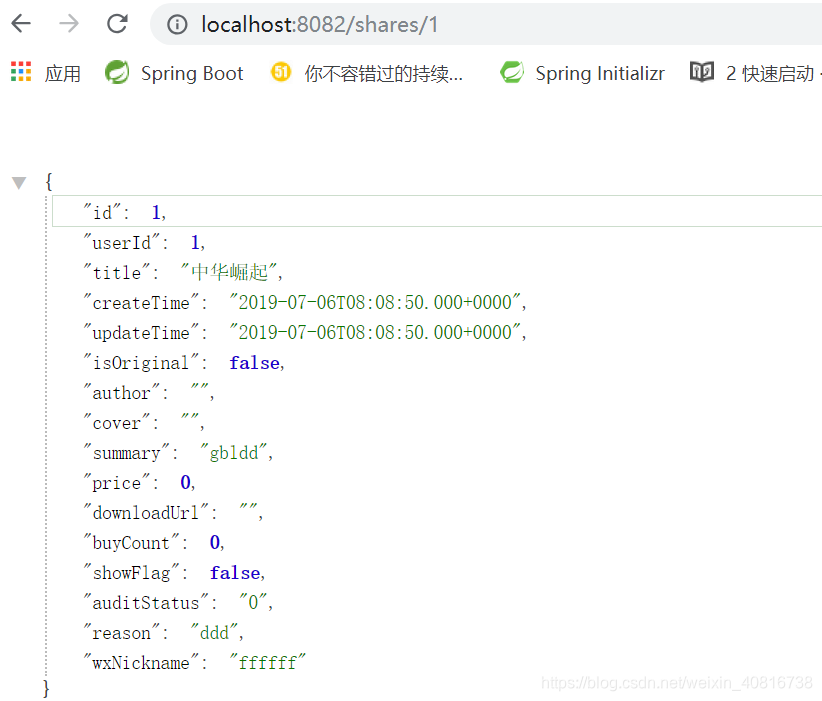The image size is (822, 701).
Task: Open the Spring Boot bookmark
Action: pos(192,73)
